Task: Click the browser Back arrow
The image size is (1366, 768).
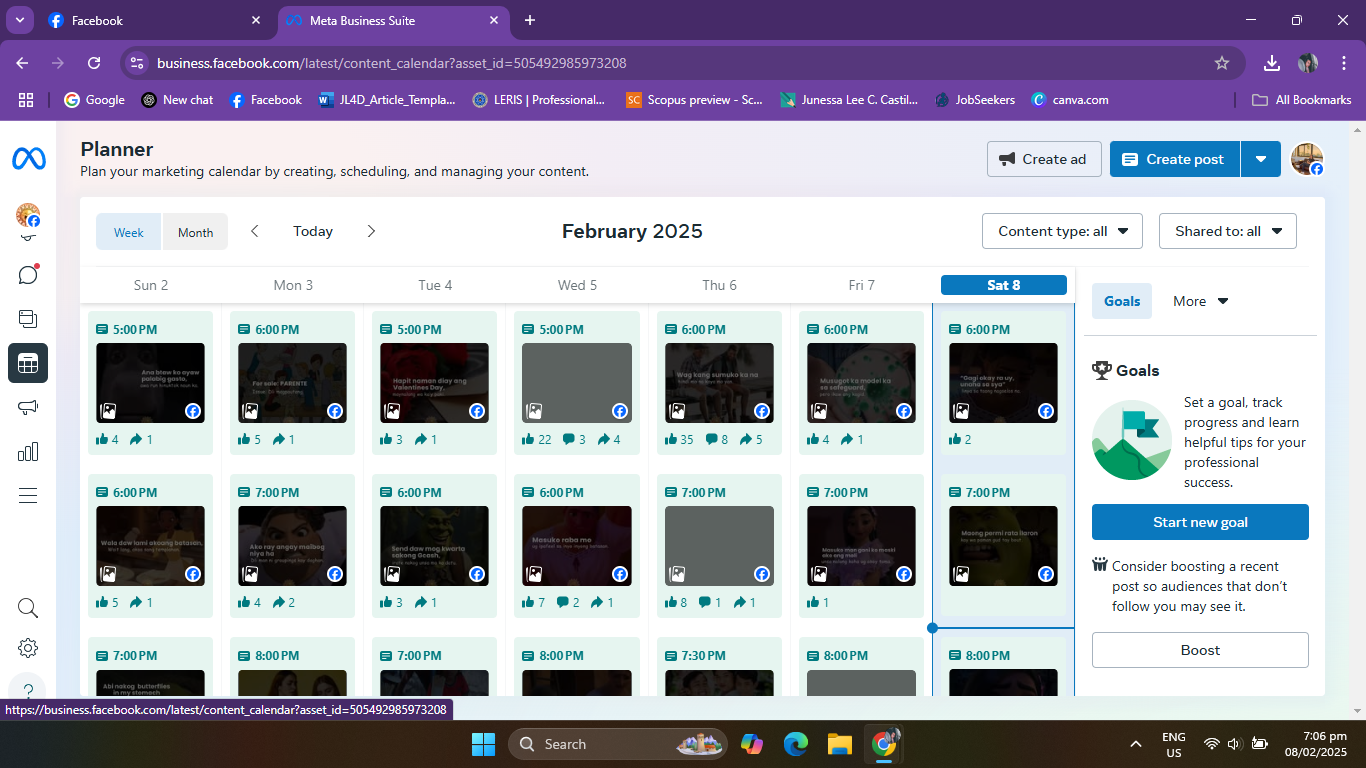Action: [23, 63]
